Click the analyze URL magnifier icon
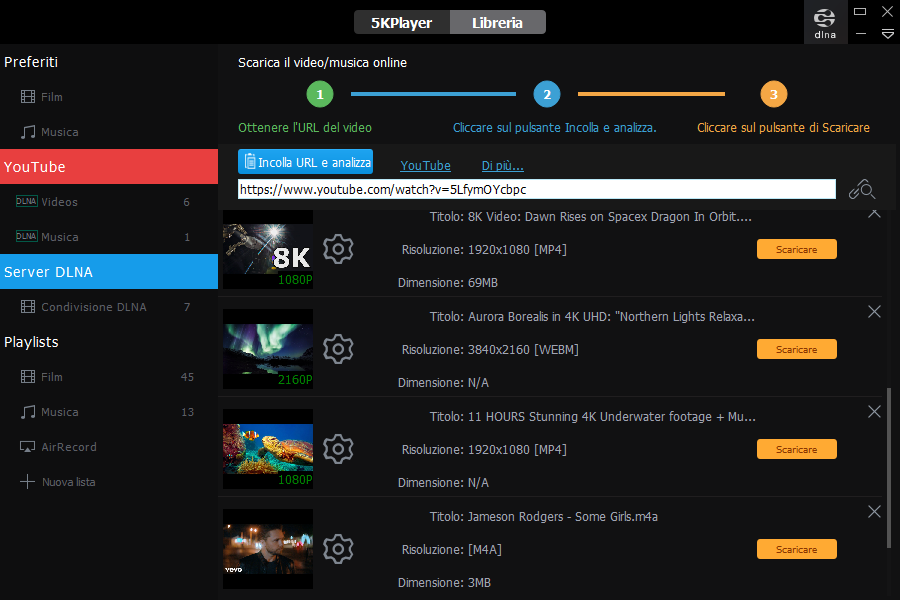This screenshot has width=900, height=600. click(861, 189)
